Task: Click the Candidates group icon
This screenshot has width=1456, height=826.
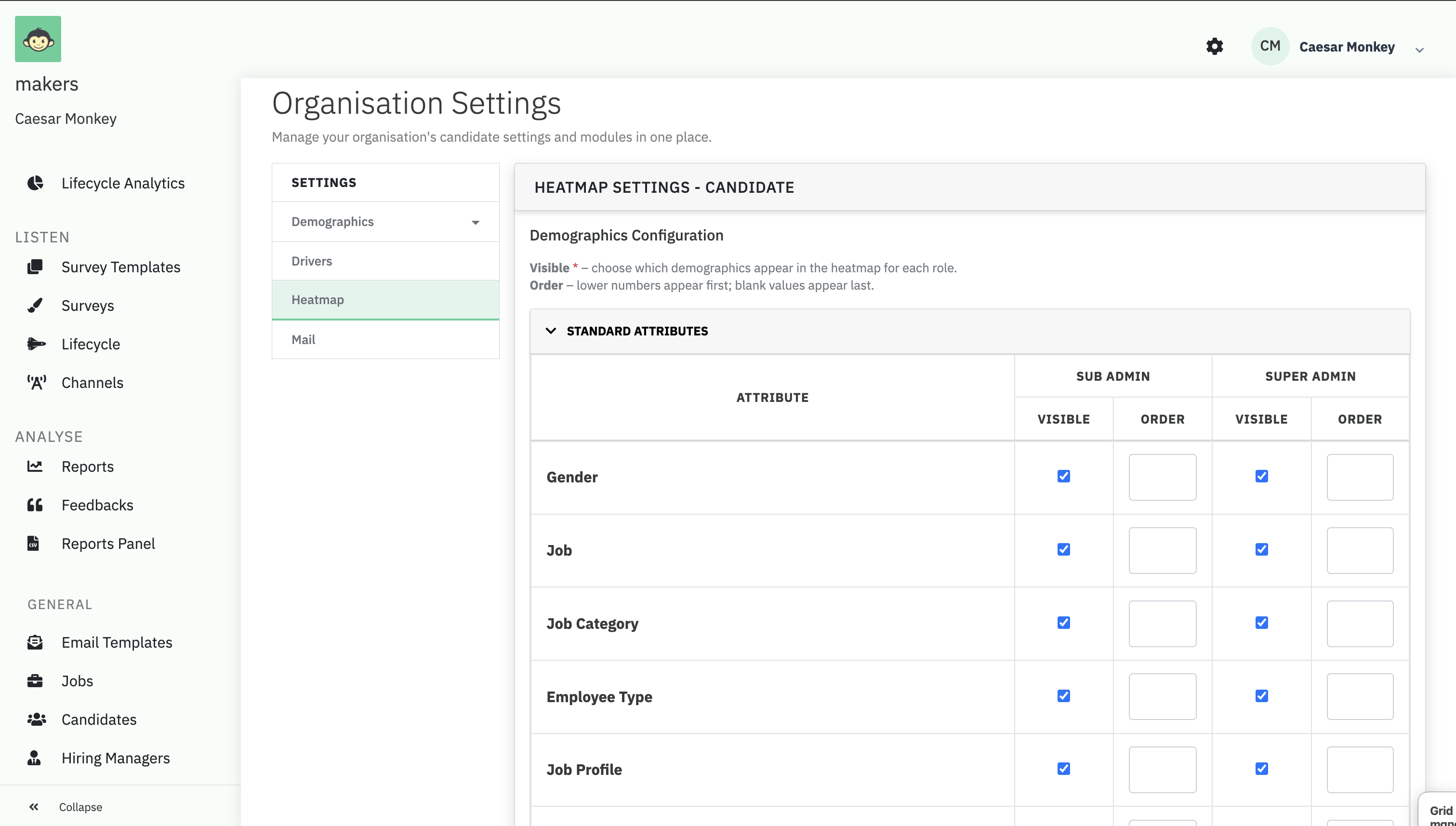Action: (x=36, y=719)
